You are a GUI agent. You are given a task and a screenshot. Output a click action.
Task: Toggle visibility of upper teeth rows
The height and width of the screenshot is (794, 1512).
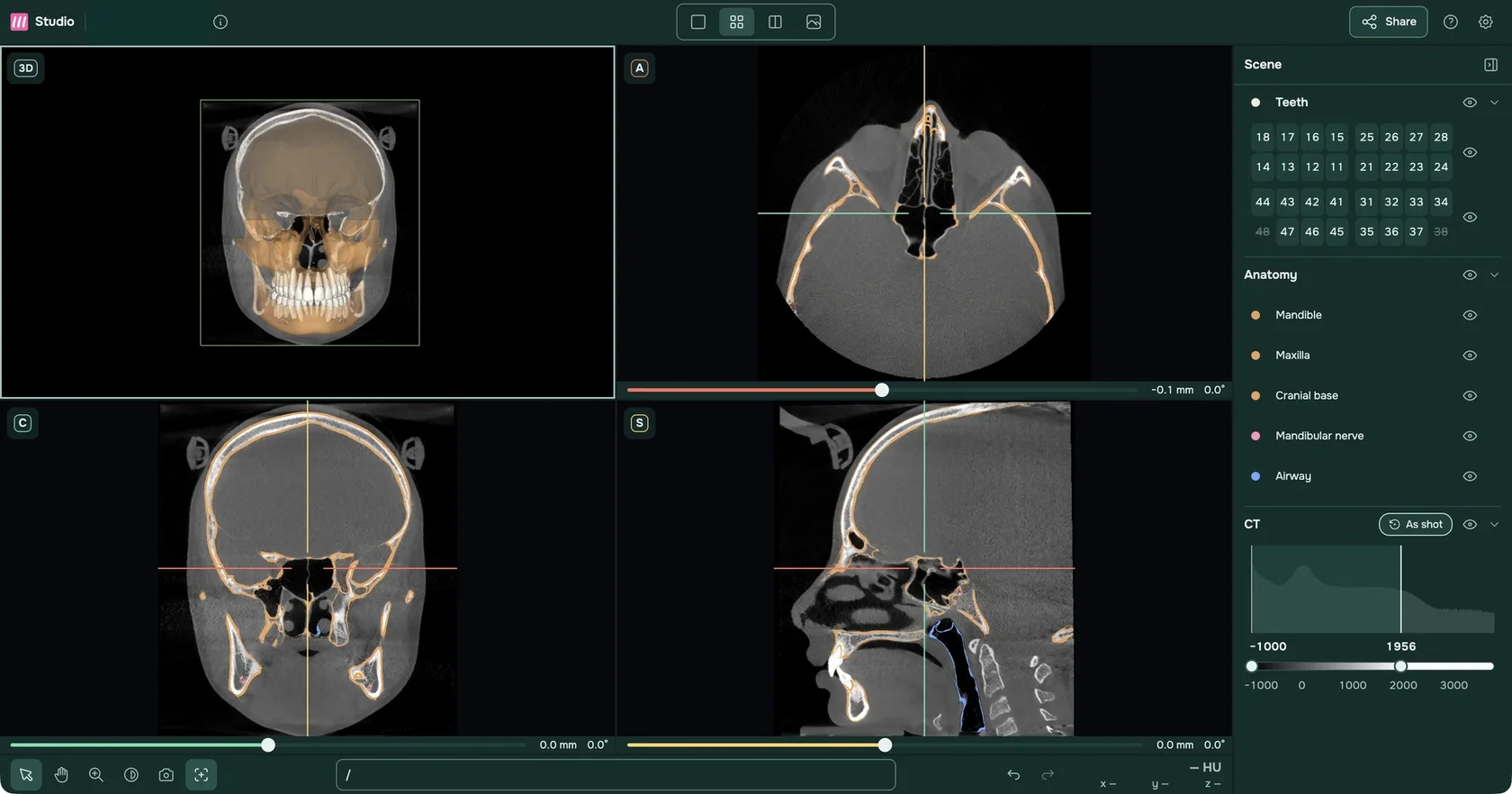coord(1470,152)
